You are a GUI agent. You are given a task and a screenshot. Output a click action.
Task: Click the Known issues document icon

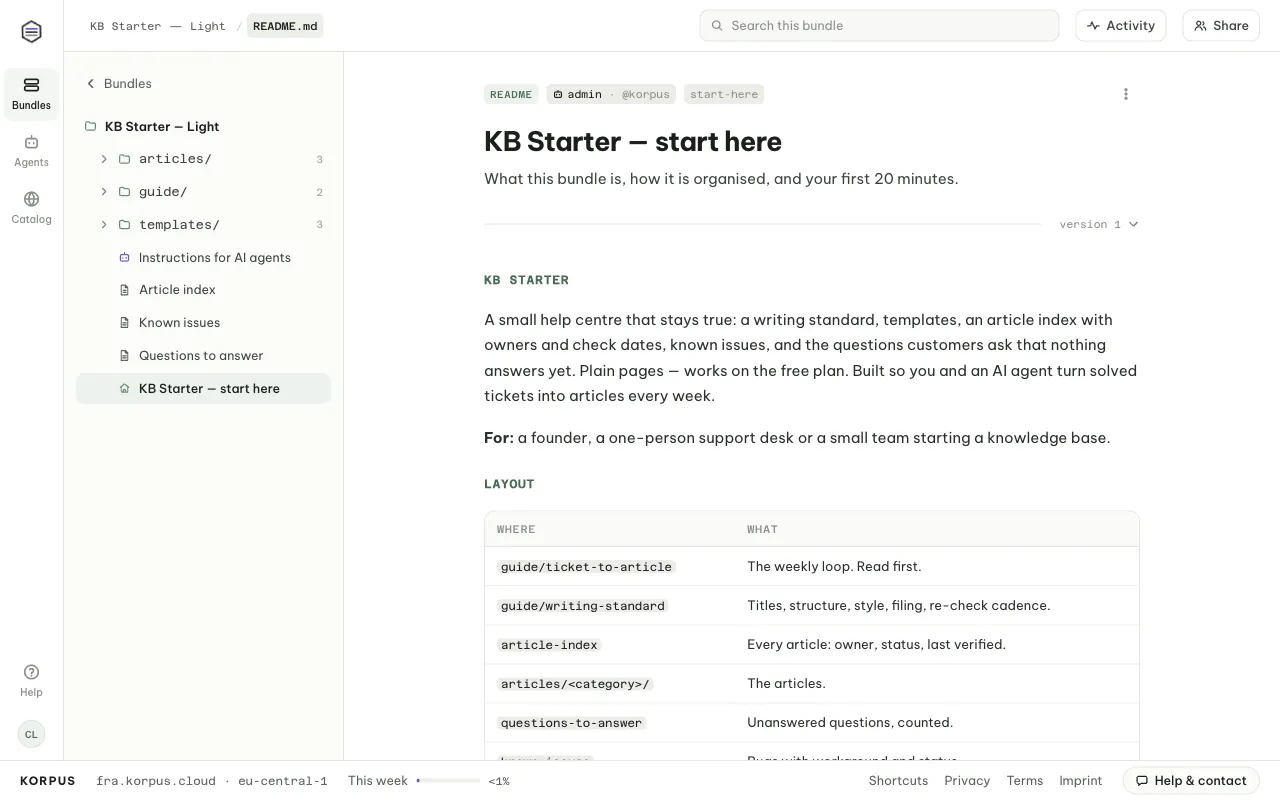tap(125, 323)
